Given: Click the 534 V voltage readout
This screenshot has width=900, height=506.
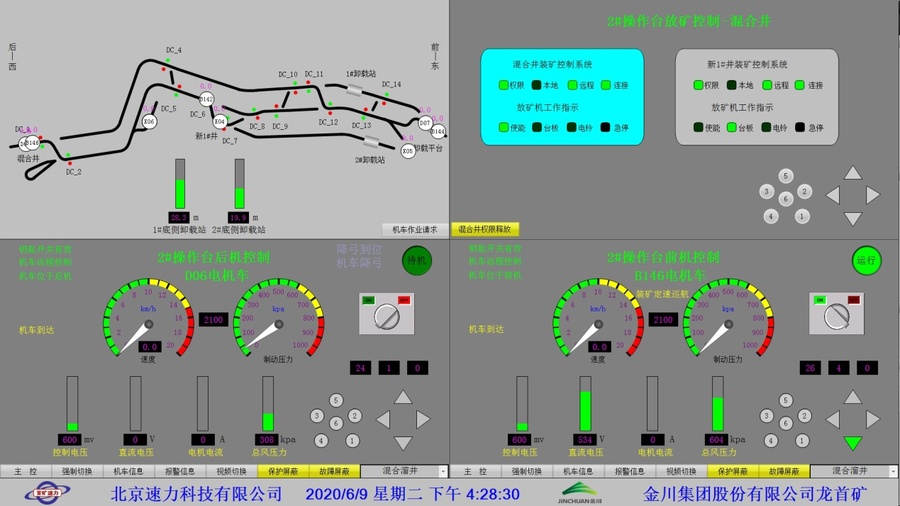Looking at the screenshot, I should 584,439.
